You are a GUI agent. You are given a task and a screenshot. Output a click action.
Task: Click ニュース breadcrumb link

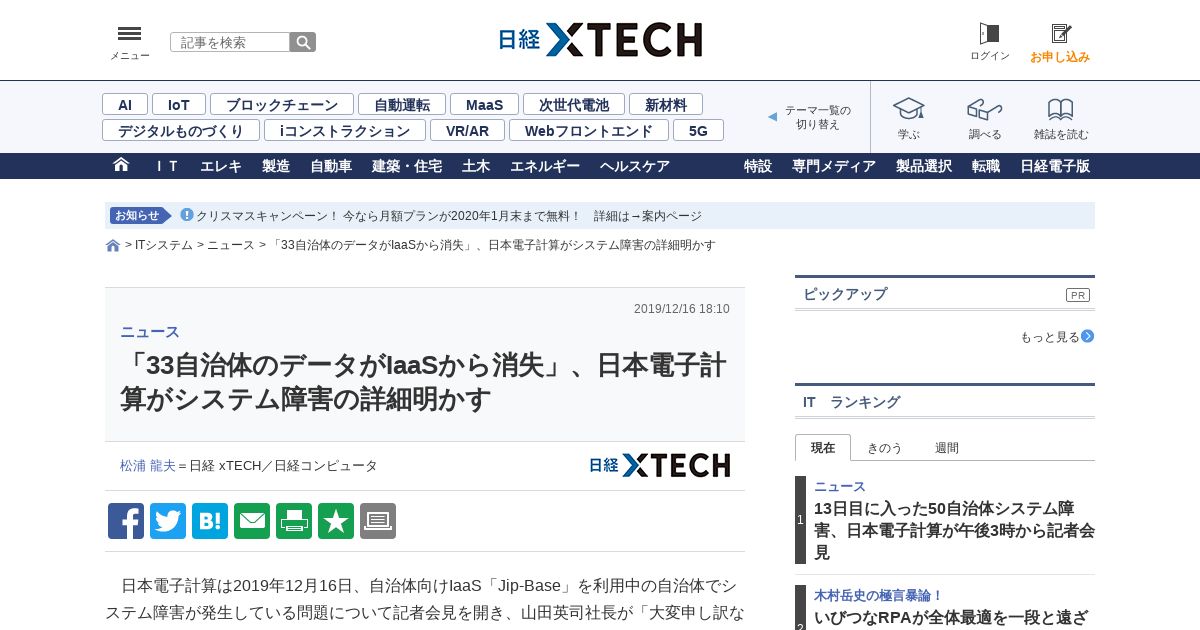[x=231, y=245]
